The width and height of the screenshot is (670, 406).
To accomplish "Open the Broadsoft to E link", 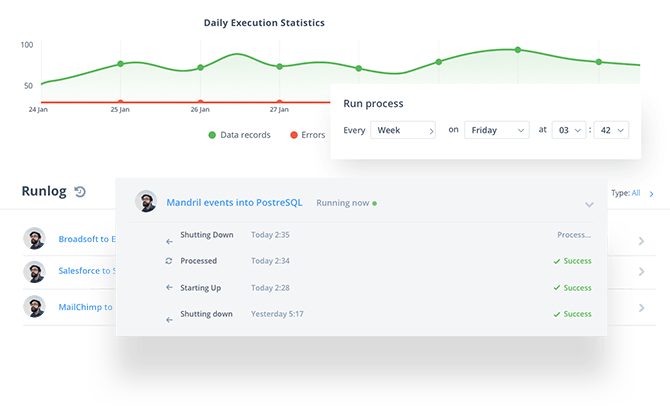I will pos(87,239).
